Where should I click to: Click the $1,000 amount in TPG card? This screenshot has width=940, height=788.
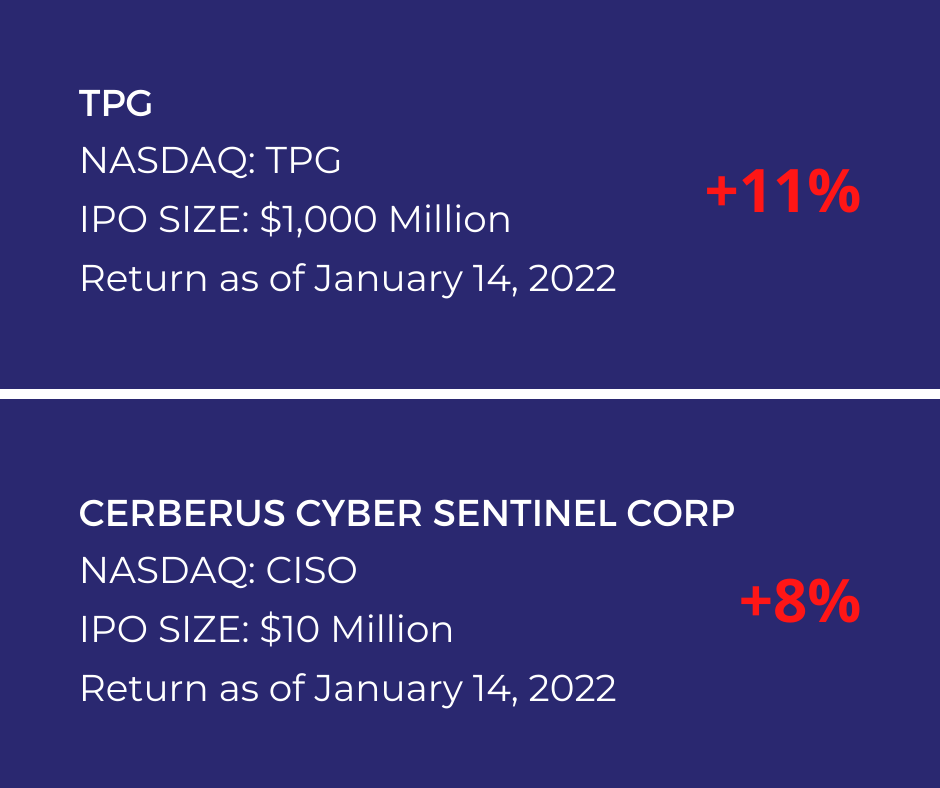click(x=318, y=219)
